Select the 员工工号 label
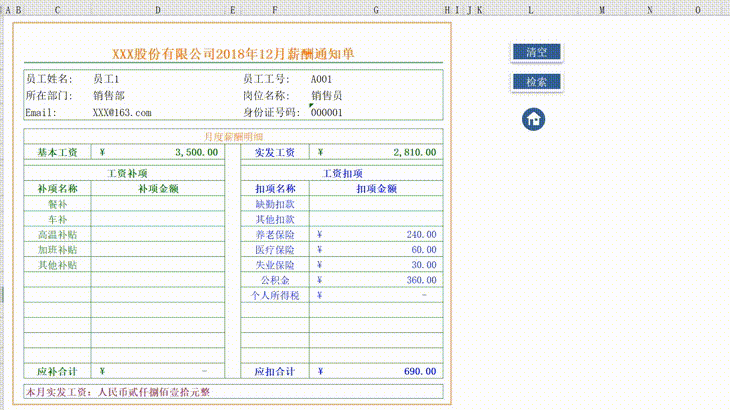Image resolution: width=730 pixels, height=410 pixels. (x=266, y=79)
